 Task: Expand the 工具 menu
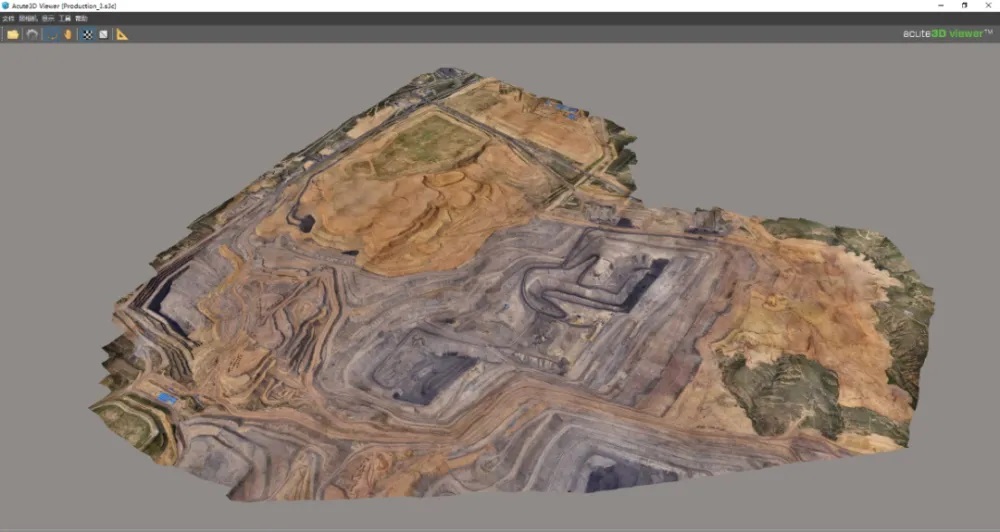(x=64, y=18)
